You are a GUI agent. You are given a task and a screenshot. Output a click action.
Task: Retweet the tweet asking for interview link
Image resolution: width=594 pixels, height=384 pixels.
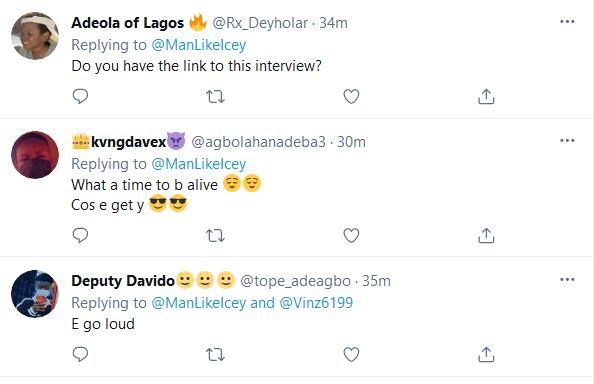216,97
